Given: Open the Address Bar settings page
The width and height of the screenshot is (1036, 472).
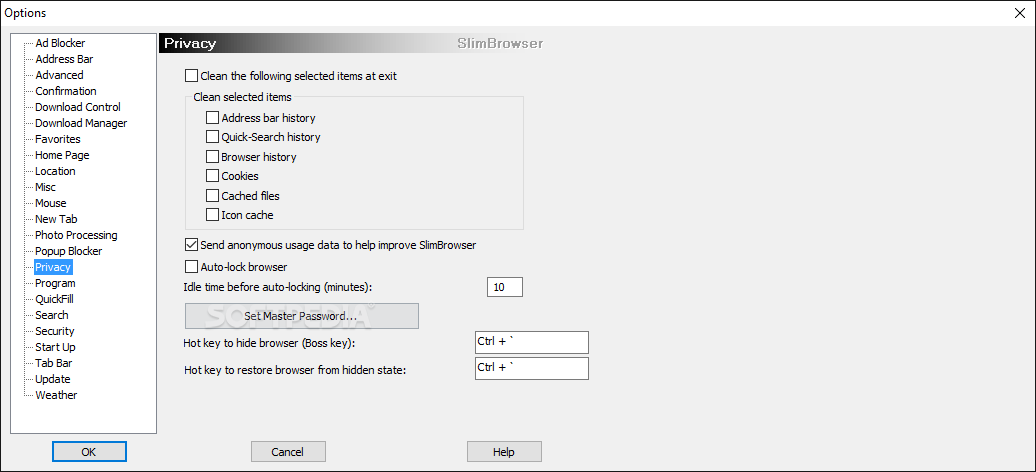Looking at the screenshot, I should pos(64,59).
